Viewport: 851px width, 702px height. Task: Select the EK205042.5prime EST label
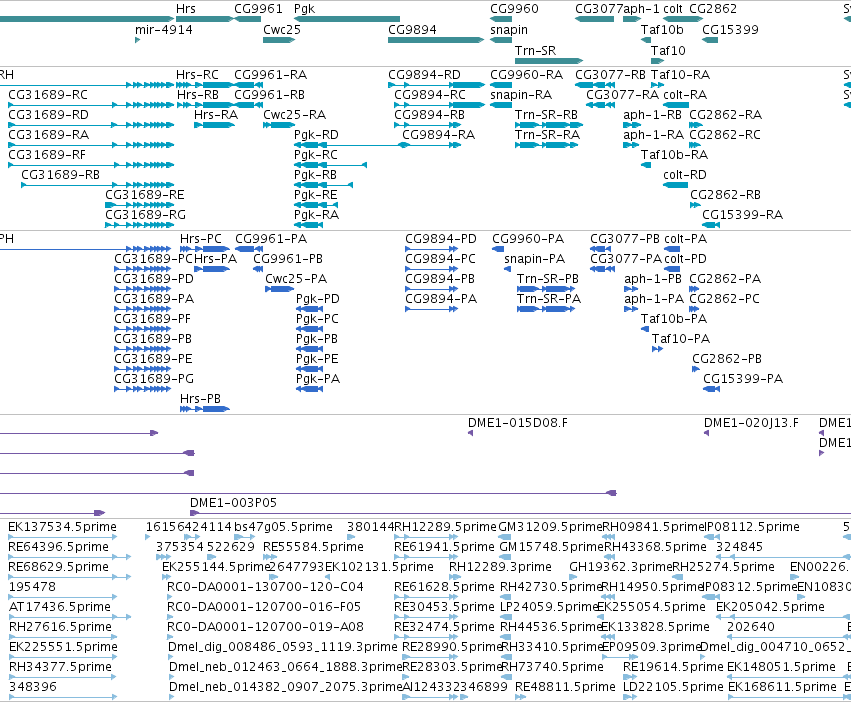[x=770, y=606]
